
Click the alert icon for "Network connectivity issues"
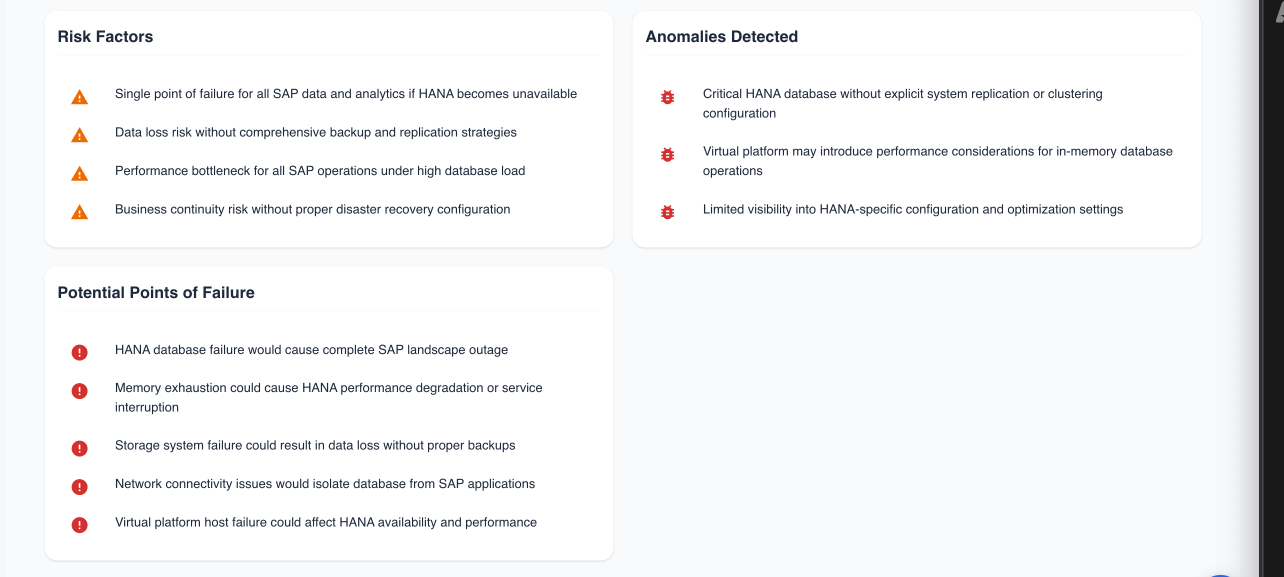[79, 486]
